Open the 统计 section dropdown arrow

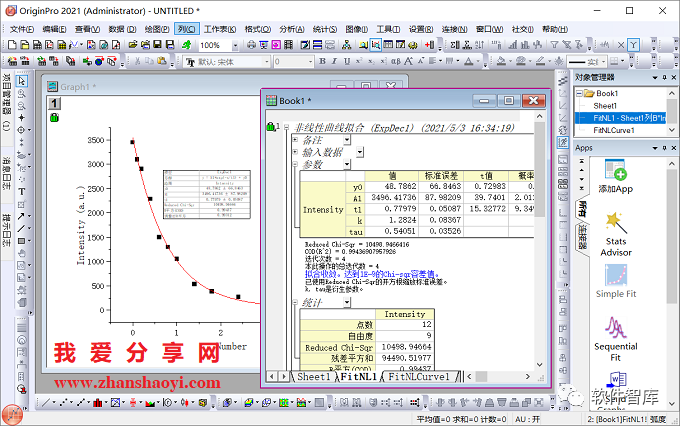pos(347,302)
